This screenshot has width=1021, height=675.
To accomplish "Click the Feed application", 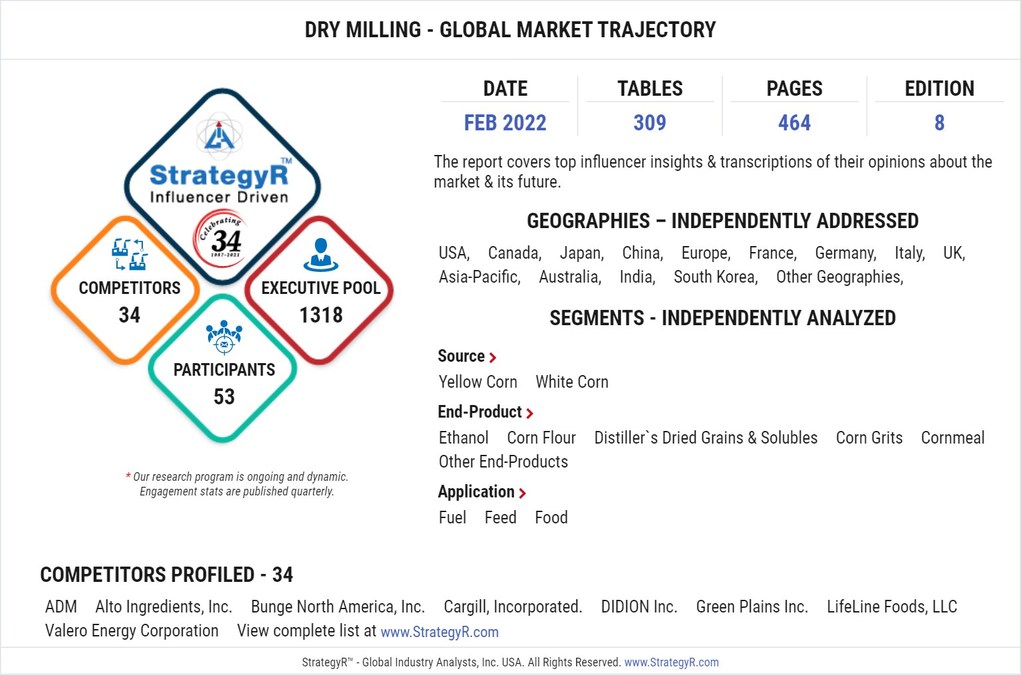I will click(501, 517).
